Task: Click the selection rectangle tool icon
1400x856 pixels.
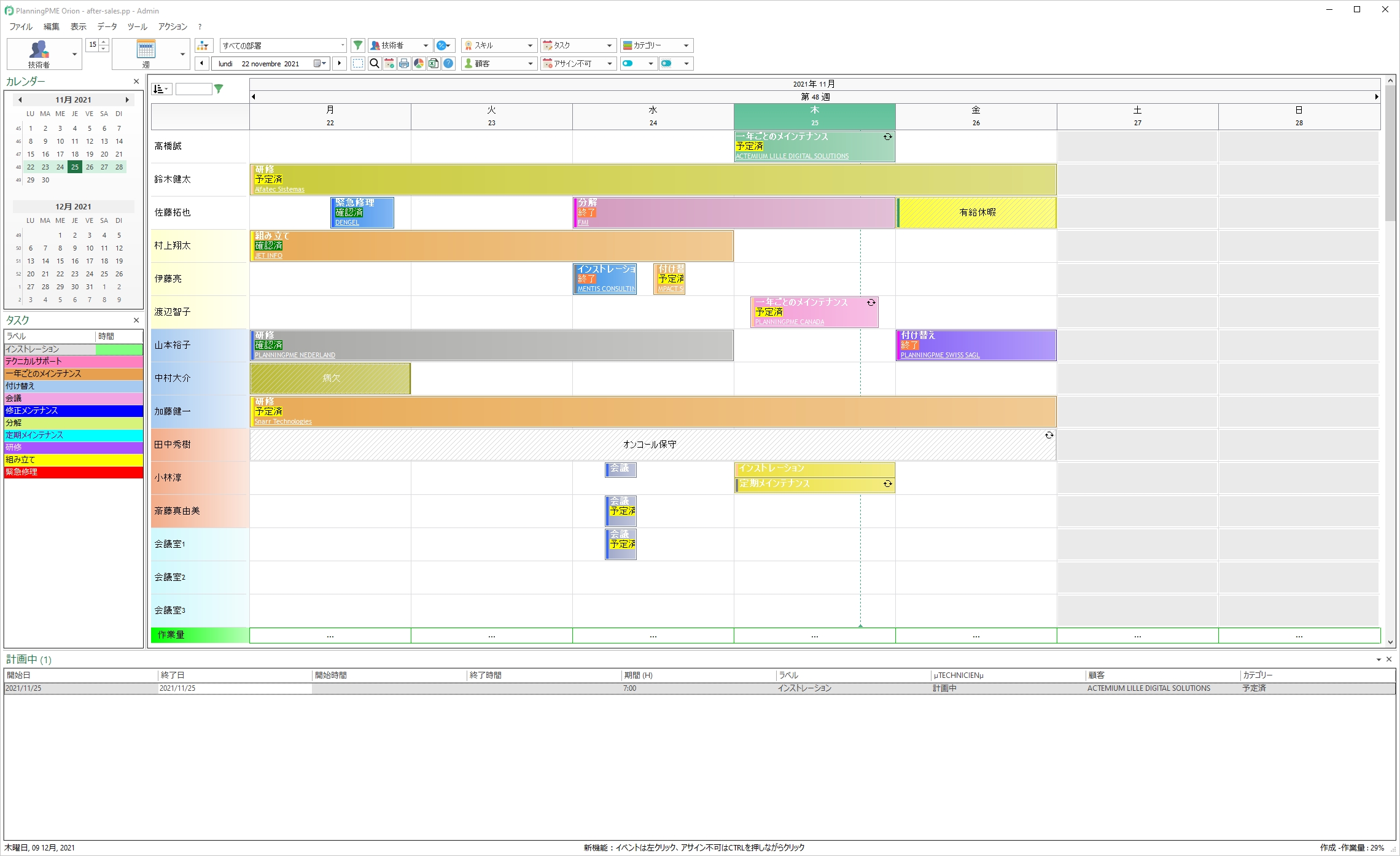Action: pos(358,63)
